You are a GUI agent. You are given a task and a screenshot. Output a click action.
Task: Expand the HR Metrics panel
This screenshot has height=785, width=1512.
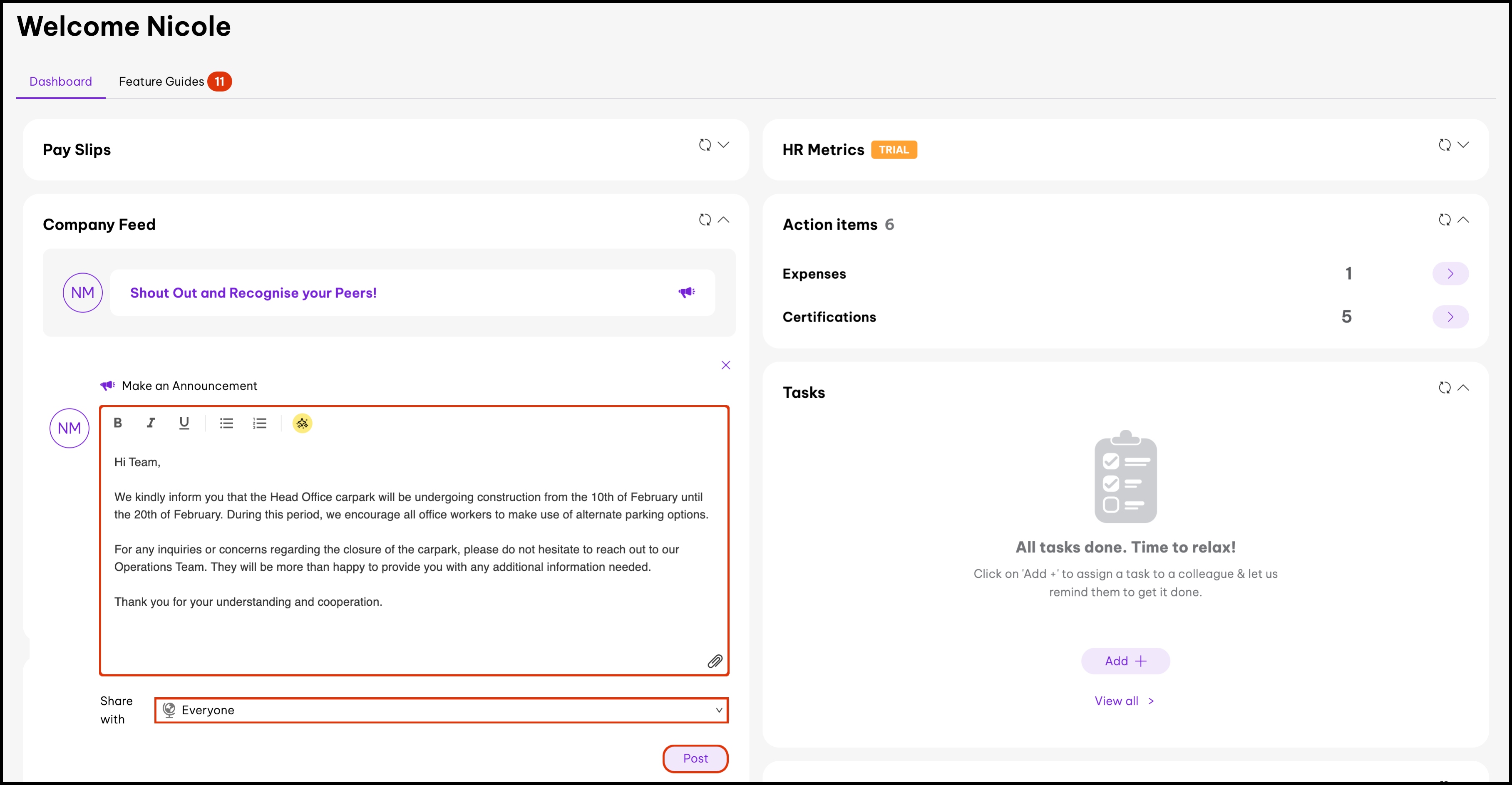coord(1463,145)
